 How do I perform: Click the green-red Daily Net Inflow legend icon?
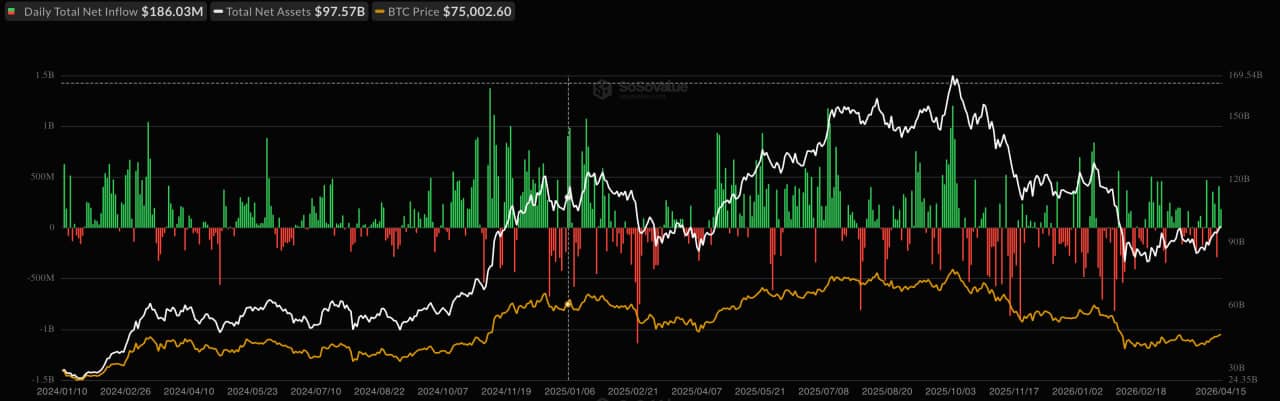coord(11,12)
